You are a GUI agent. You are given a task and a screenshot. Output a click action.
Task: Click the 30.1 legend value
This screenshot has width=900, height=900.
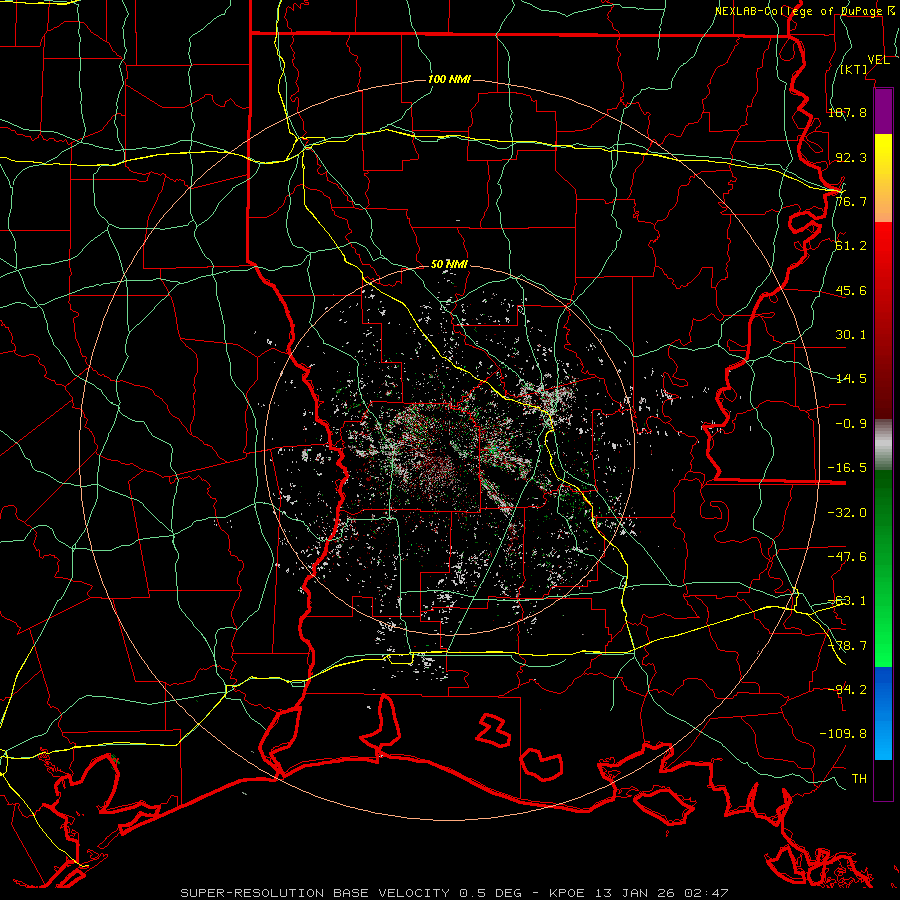click(x=851, y=335)
